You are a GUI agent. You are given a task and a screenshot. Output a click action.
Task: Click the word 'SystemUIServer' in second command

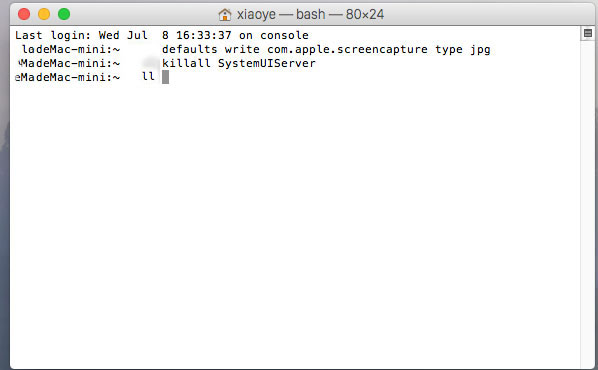tap(267, 63)
